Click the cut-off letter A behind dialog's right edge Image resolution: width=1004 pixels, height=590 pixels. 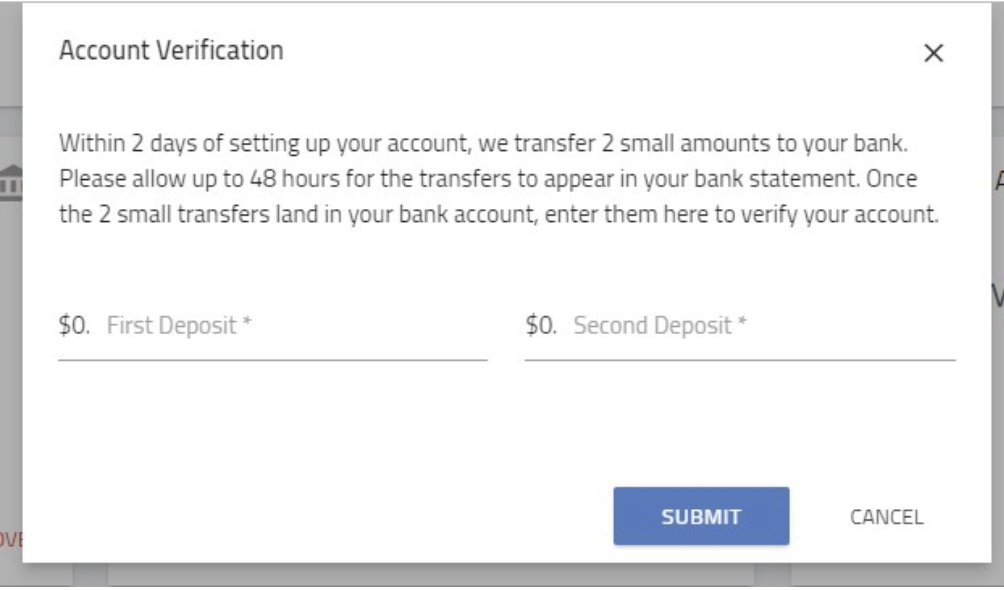click(998, 181)
